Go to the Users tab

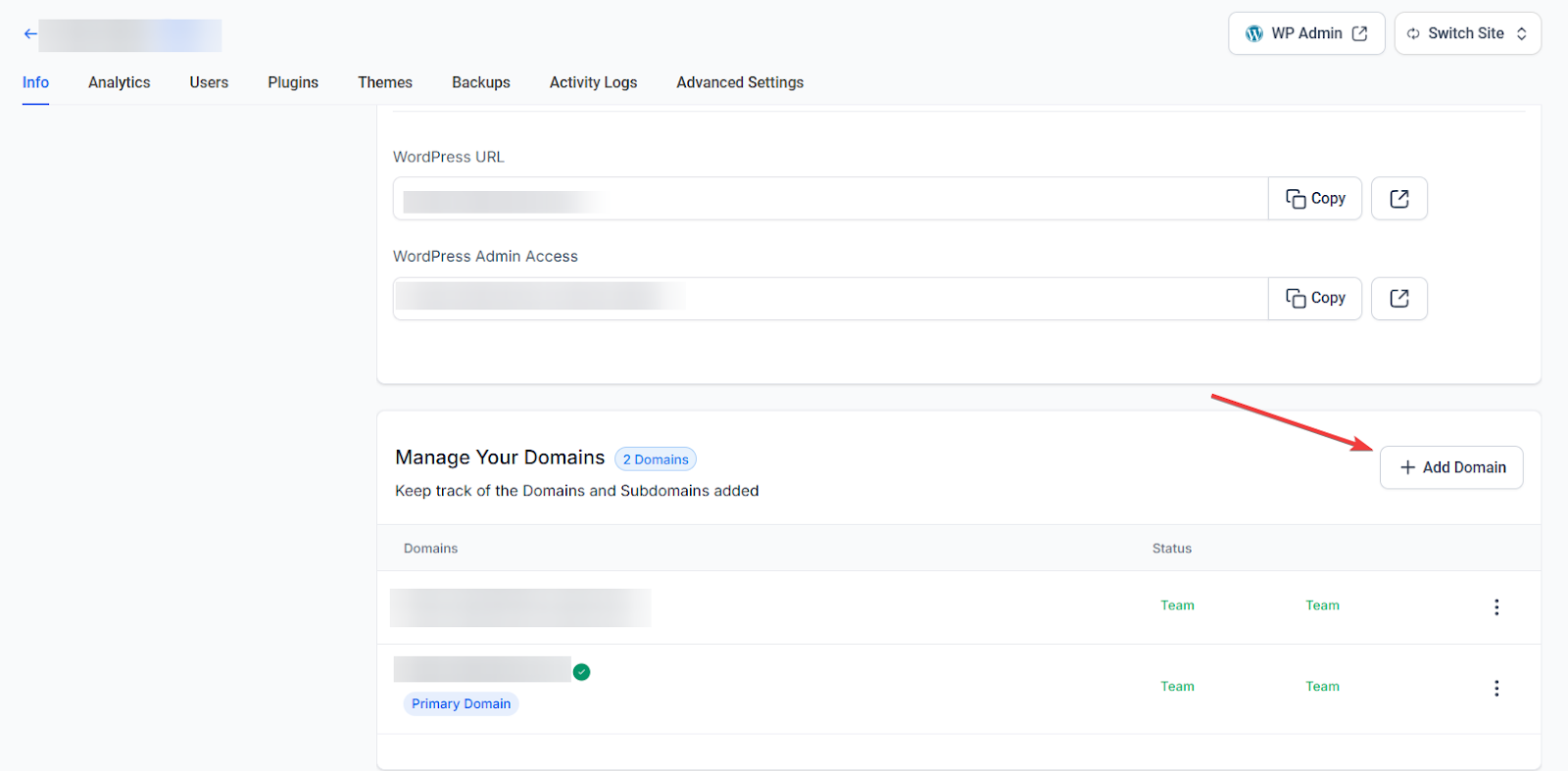[209, 83]
